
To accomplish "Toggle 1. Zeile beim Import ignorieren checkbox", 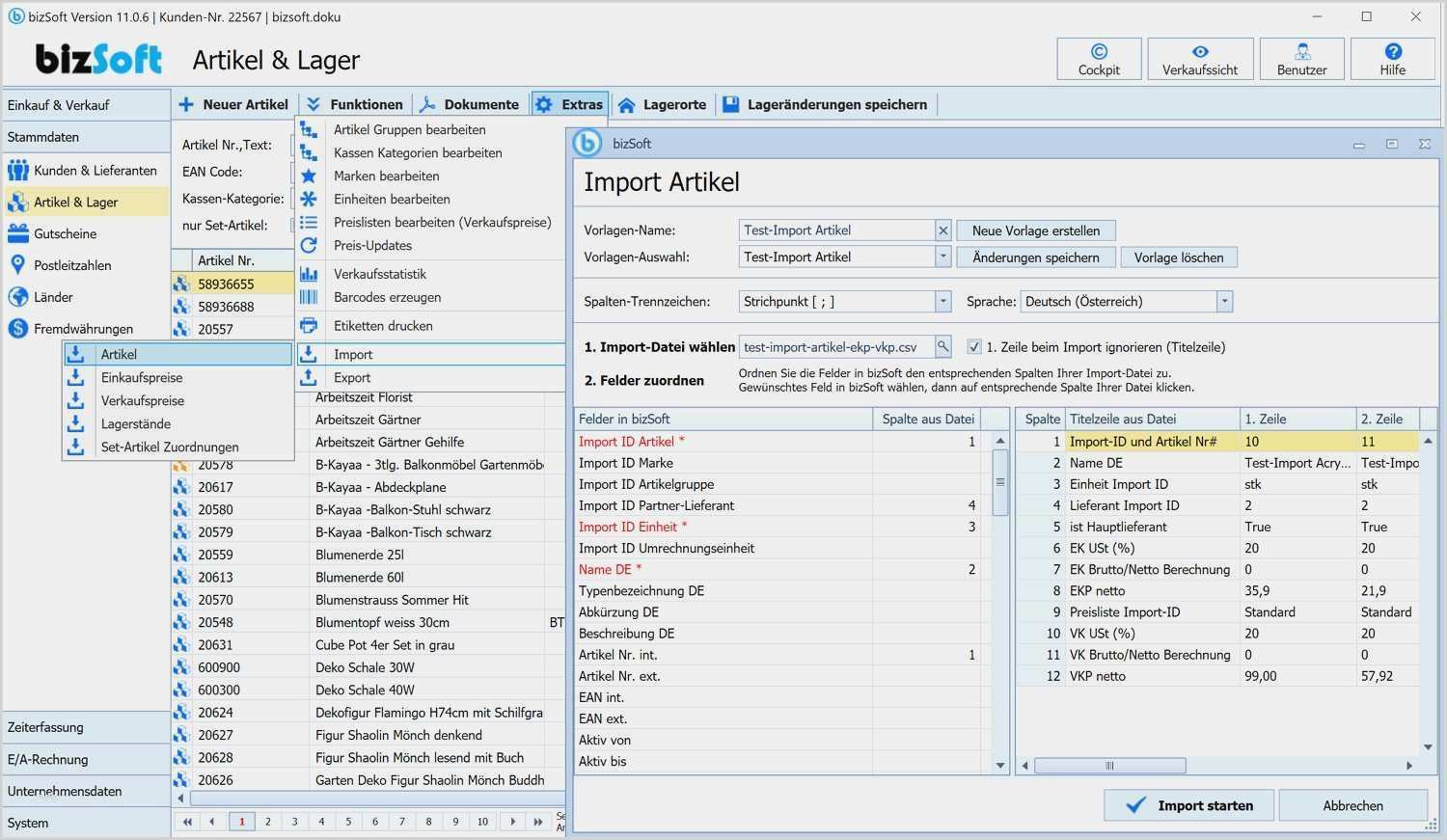I will 974,347.
